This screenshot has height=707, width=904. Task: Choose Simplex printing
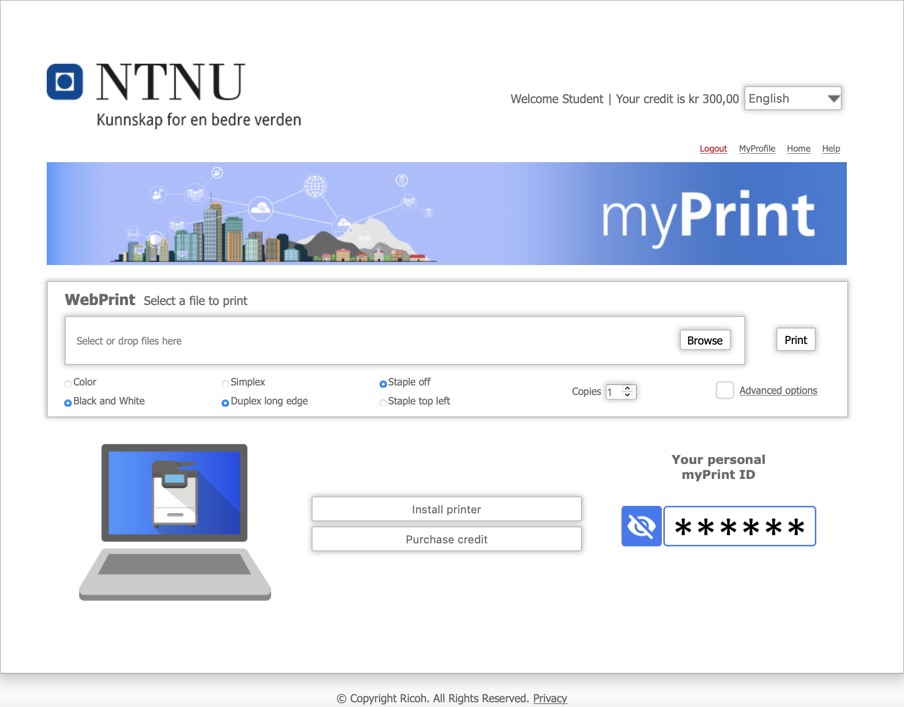[225, 383]
